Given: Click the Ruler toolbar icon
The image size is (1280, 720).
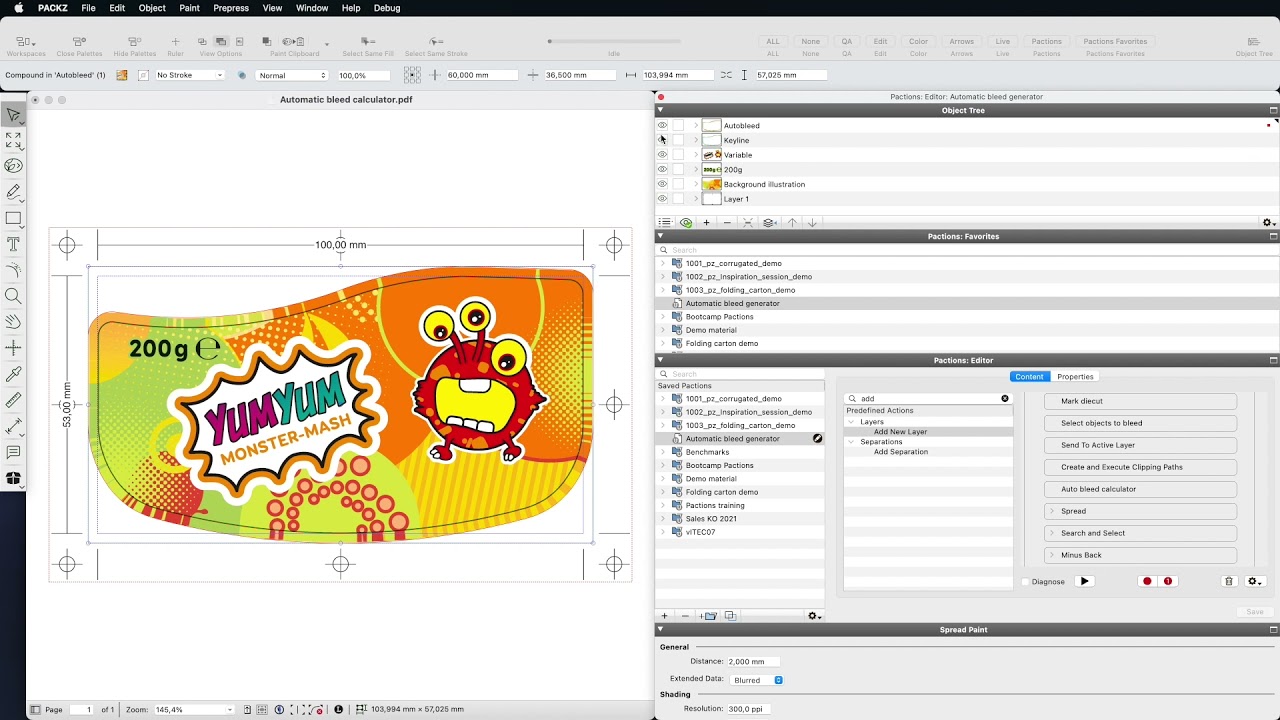Looking at the screenshot, I should [175, 42].
